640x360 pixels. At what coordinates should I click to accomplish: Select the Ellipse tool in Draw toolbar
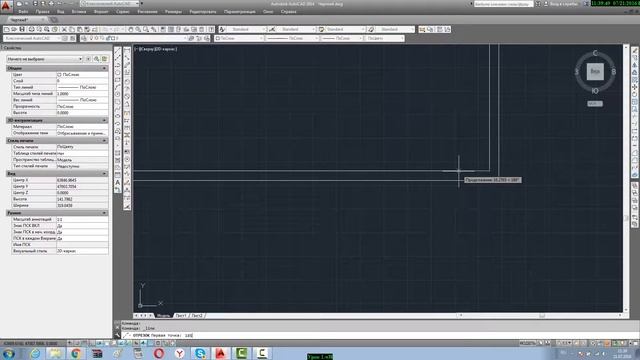[x=118, y=117]
